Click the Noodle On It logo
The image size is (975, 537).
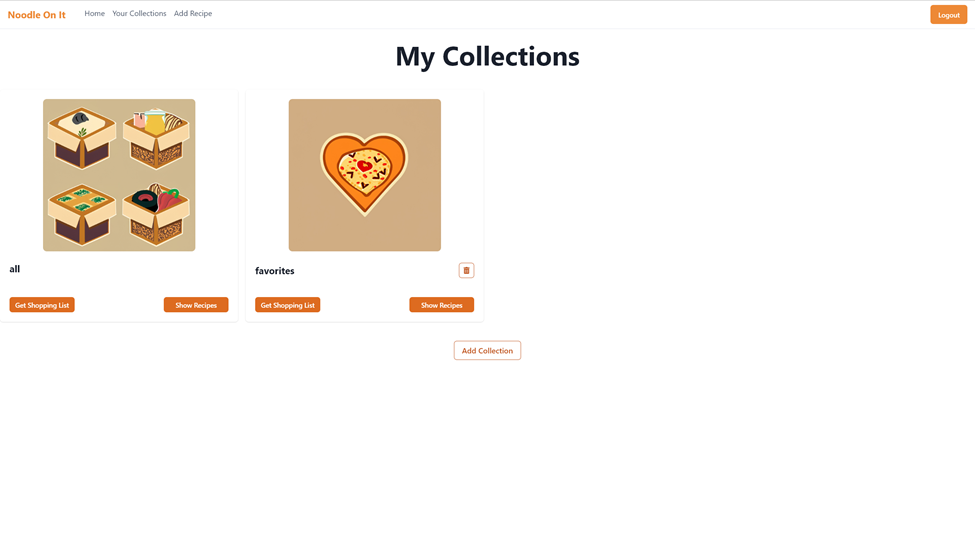(x=37, y=15)
